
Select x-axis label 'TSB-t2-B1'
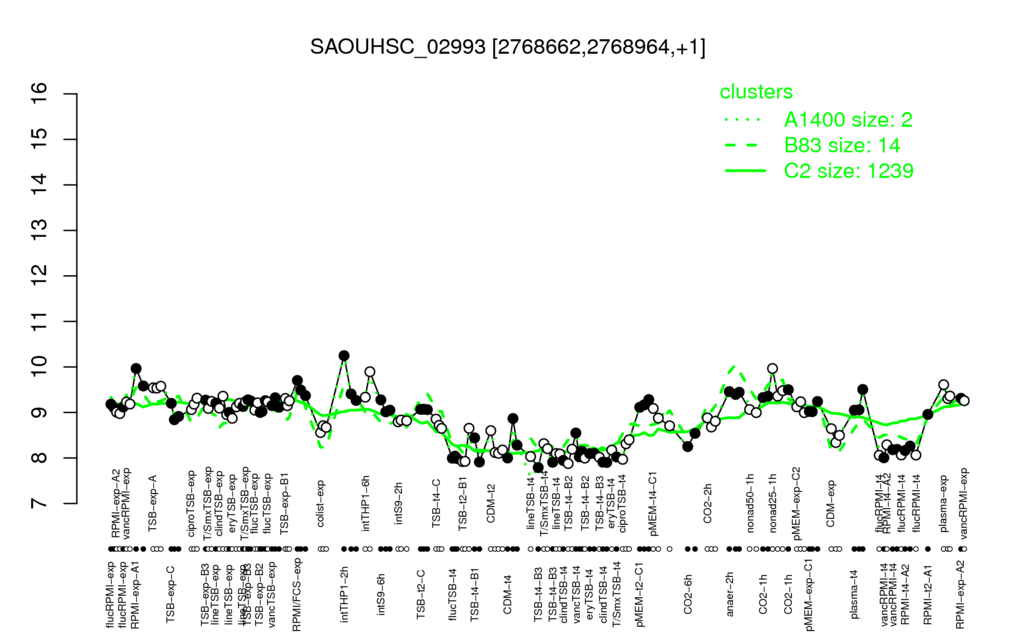[462, 502]
